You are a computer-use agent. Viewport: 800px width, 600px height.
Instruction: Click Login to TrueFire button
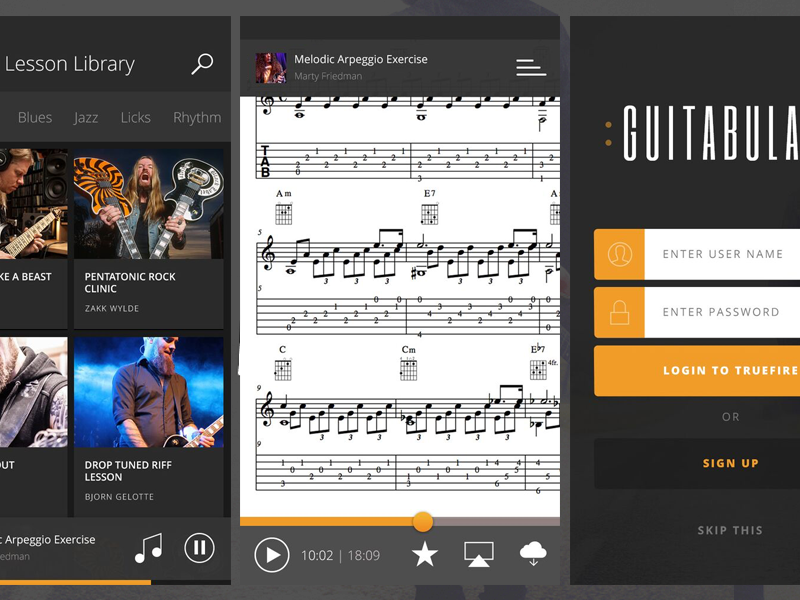[x=697, y=371]
